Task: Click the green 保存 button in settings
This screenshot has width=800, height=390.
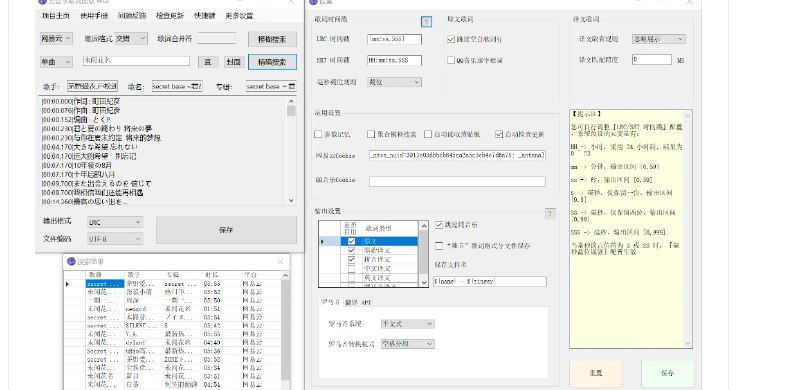Action: pyautogui.click(x=668, y=373)
